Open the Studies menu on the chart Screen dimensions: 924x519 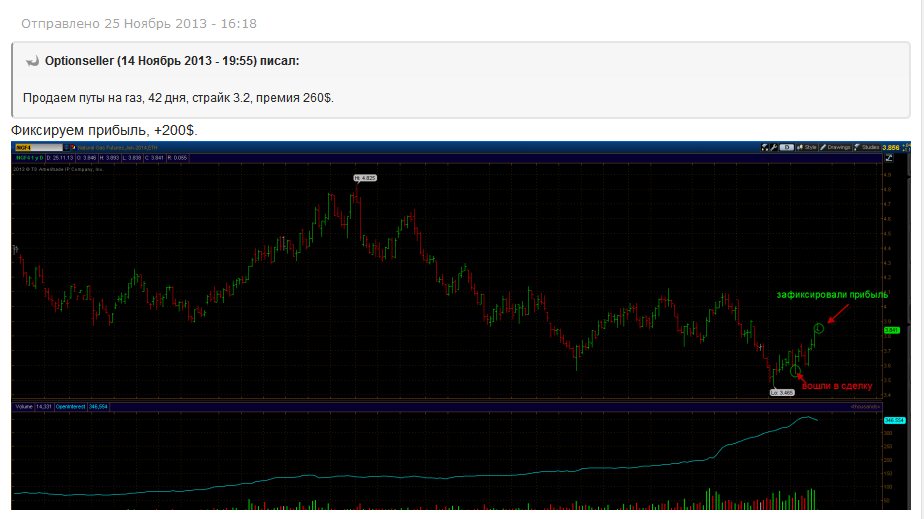coord(870,147)
